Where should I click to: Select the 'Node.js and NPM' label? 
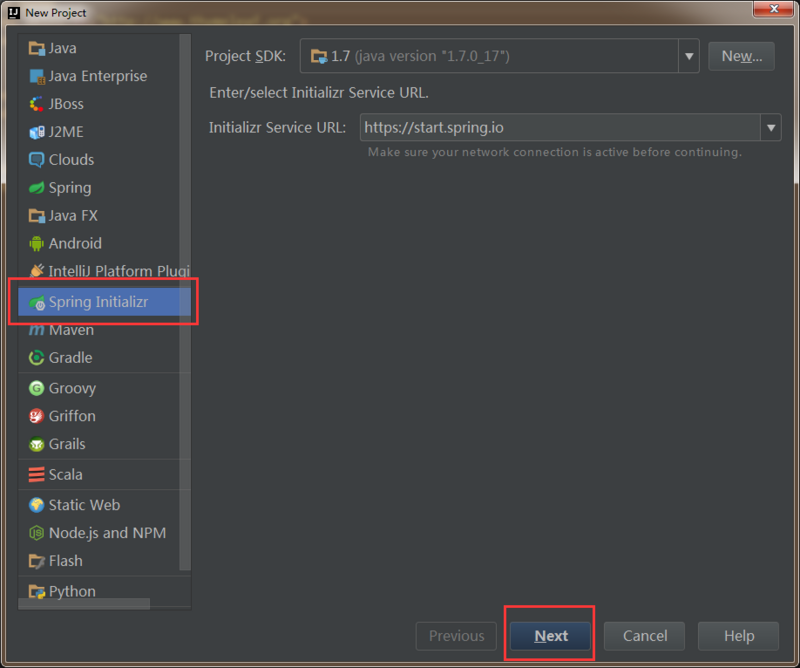pos(108,533)
